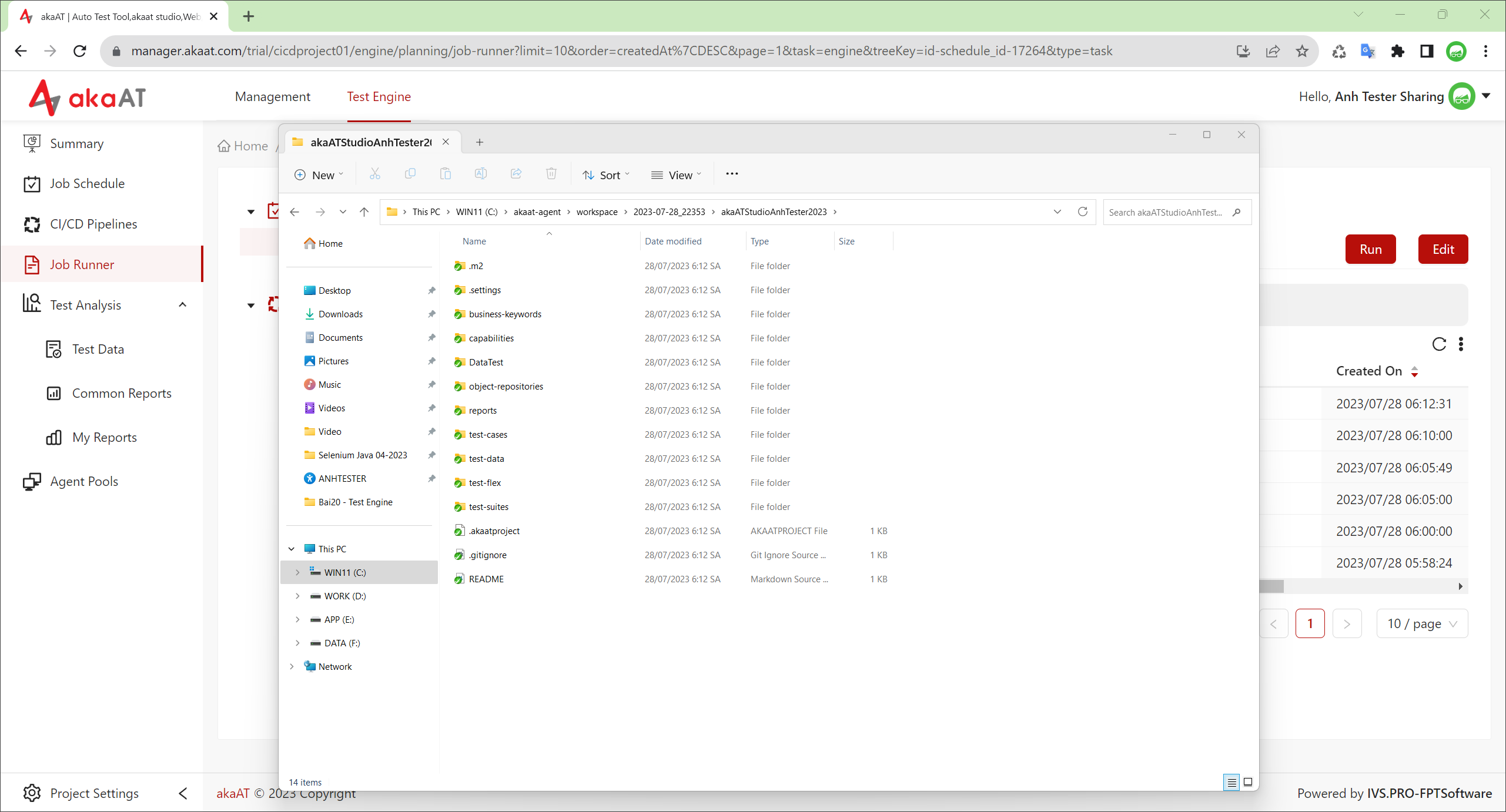Expand address bar history dropdown

pos(1057,212)
